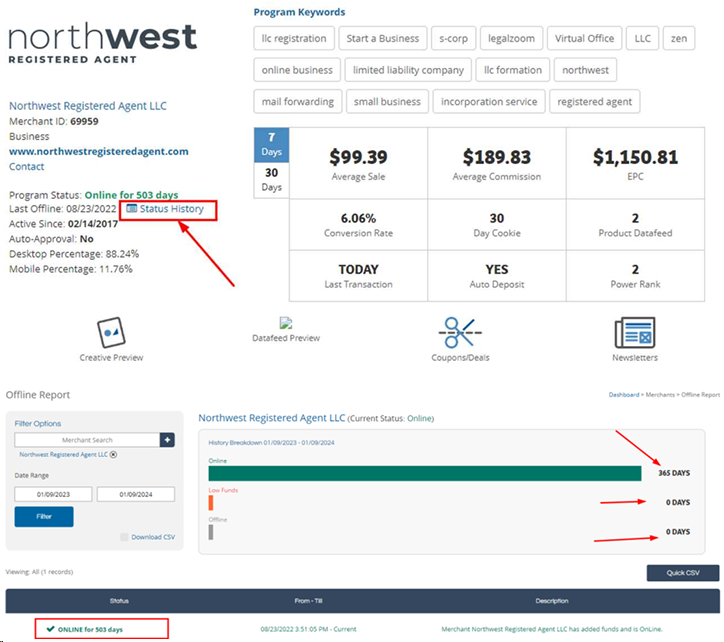724x642 pixels.
Task: Click the gray Offline bar
Action: pos(211,532)
